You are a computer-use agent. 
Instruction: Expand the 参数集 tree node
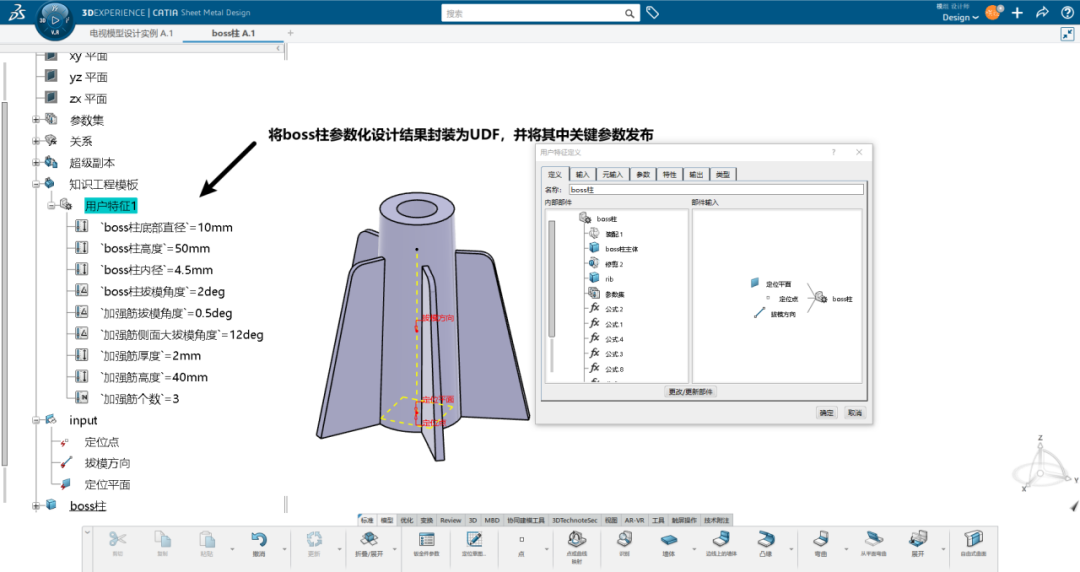click(37, 120)
